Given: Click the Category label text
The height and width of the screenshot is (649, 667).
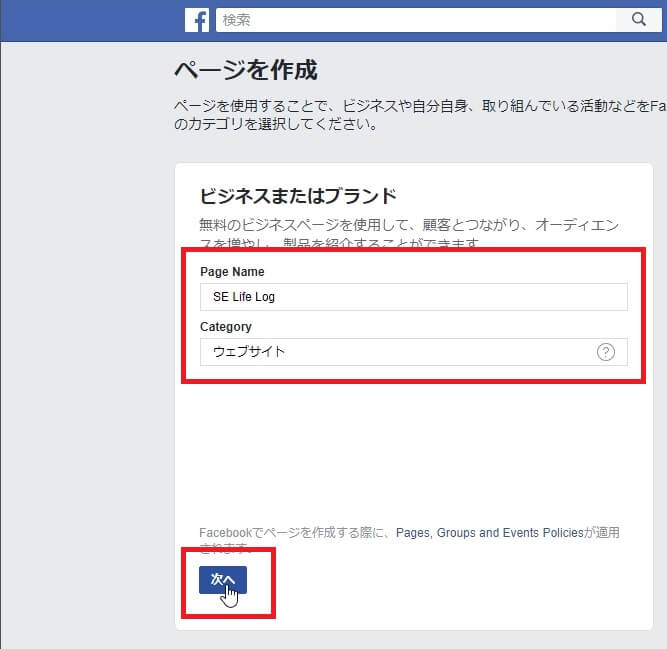Looking at the screenshot, I should click(x=226, y=326).
